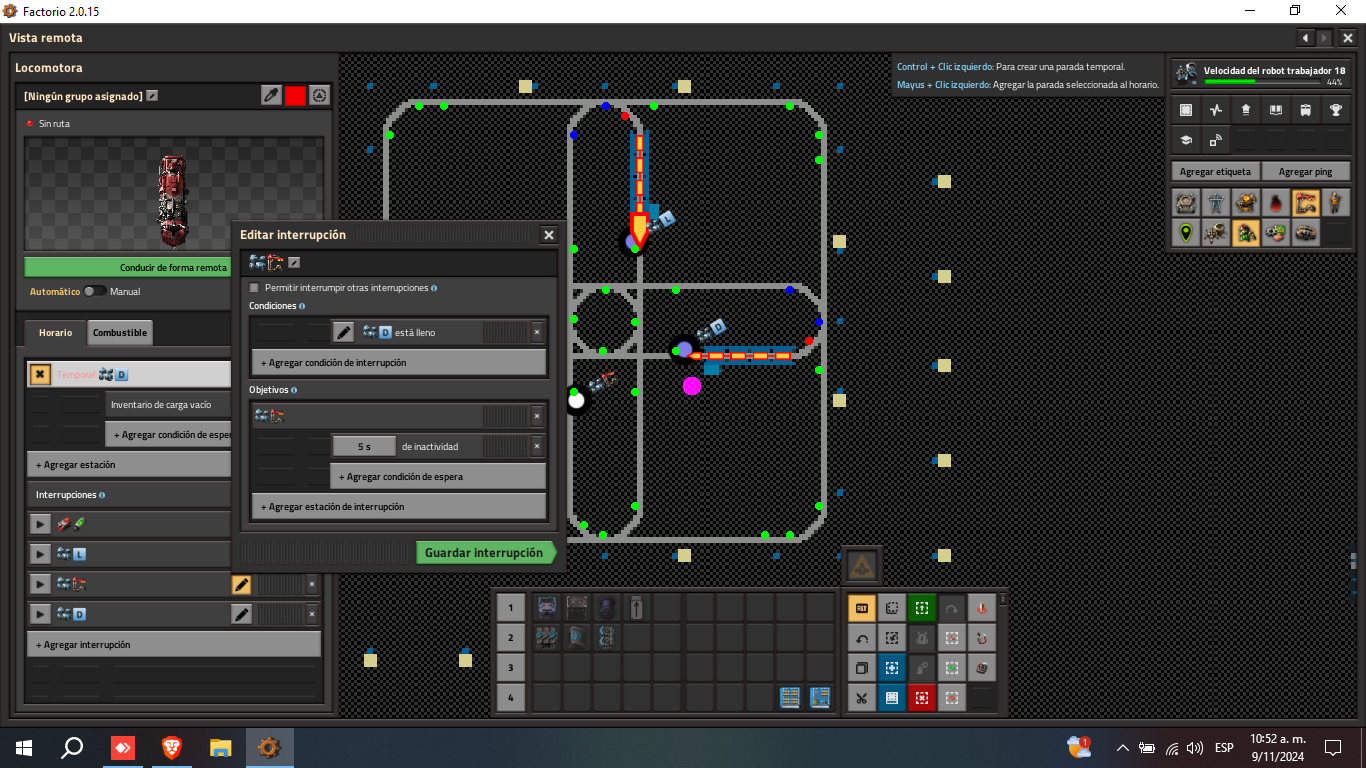1366x768 pixels.
Task: Open the trains overview icon
Action: pyautogui.click(x=1306, y=110)
